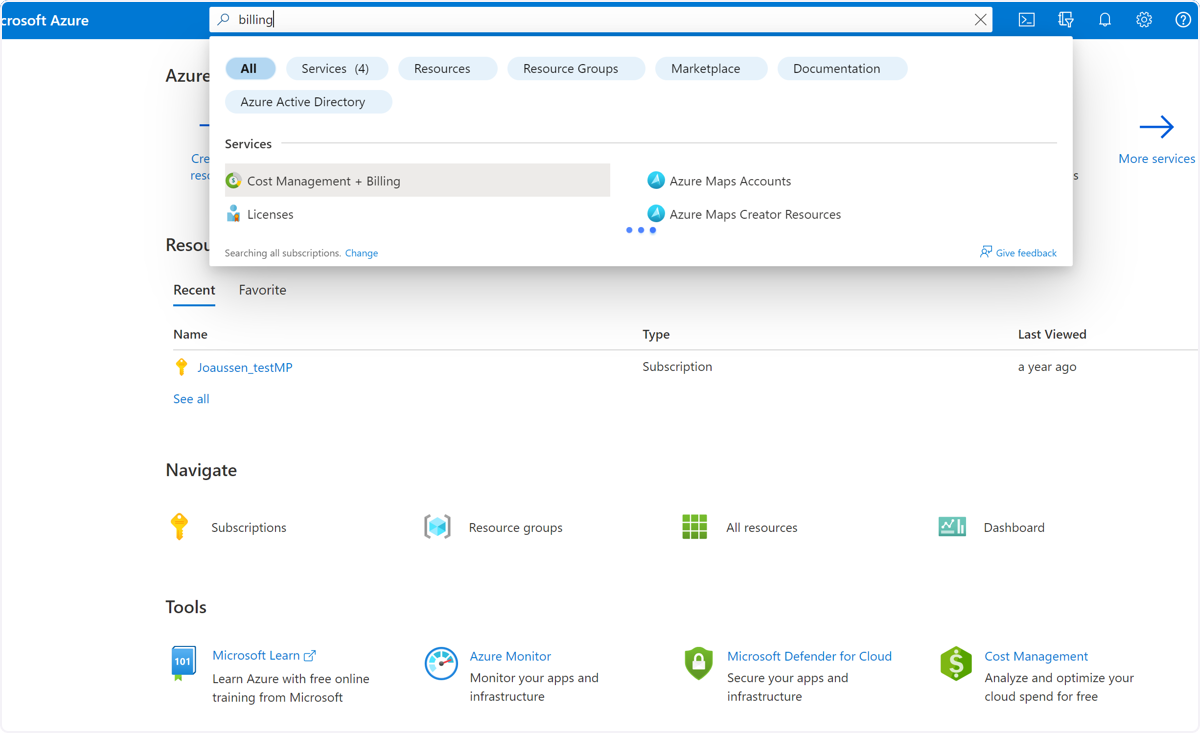Click the Last Viewed column header
The height and width of the screenshot is (733, 1200).
pyautogui.click(x=1052, y=334)
